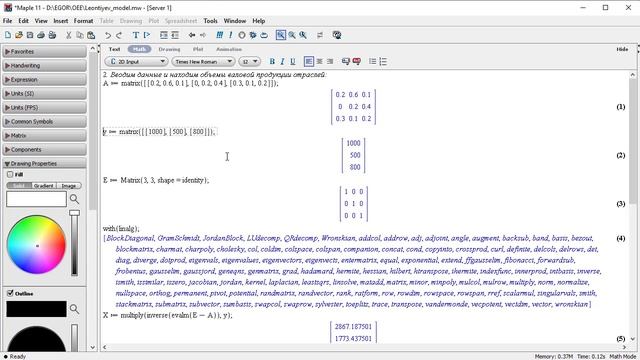
Task: Expand the Handwriting palette
Action: (44, 65)
